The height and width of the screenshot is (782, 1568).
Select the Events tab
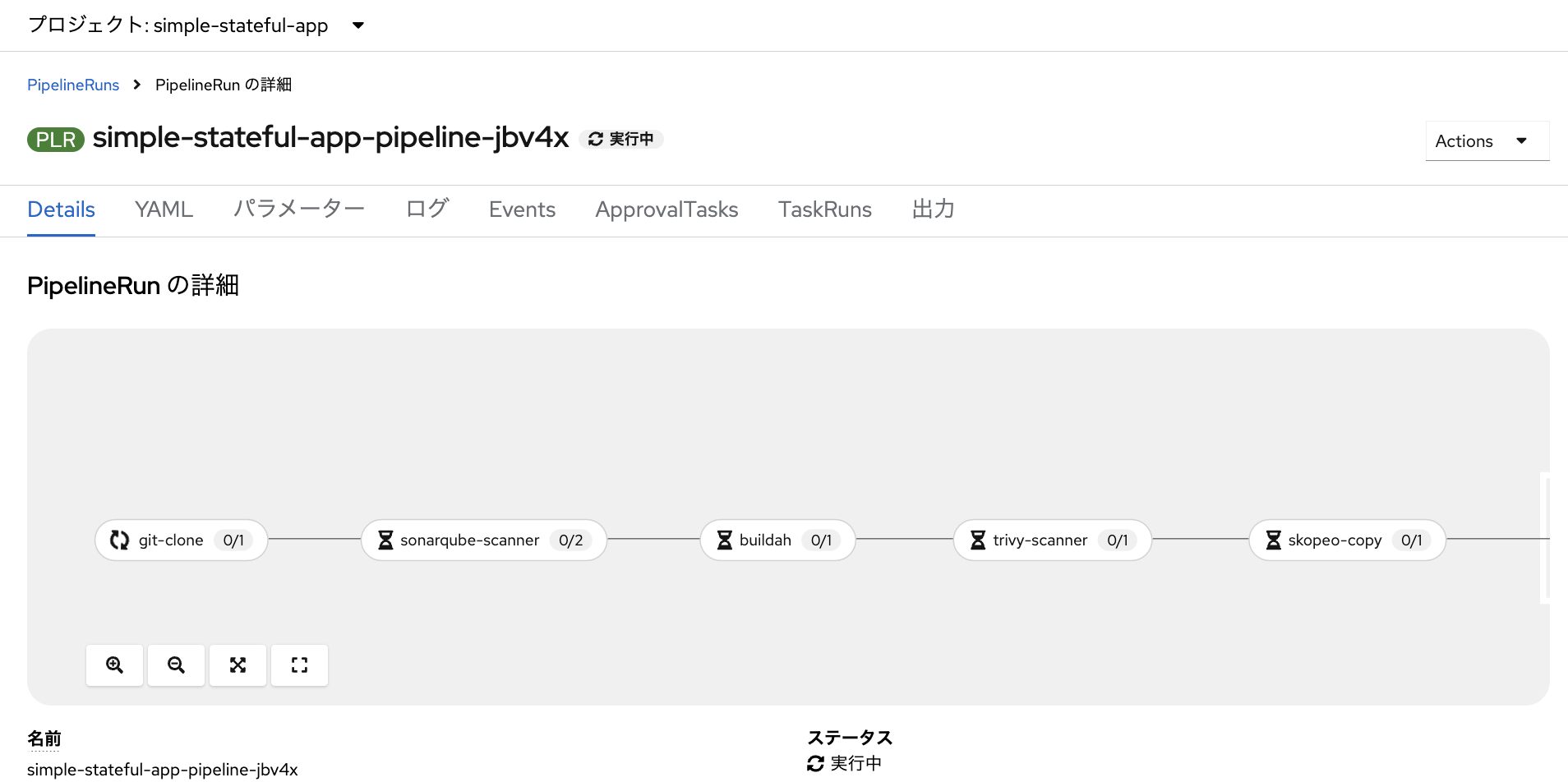click(522, 209)
